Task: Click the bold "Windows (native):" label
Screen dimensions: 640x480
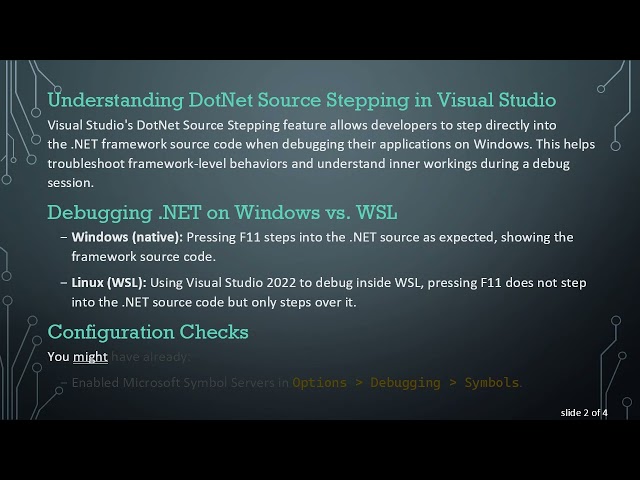Action: 127,238
